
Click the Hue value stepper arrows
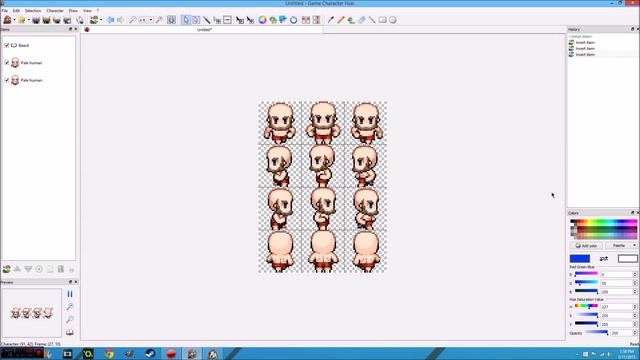pos(635,307)
